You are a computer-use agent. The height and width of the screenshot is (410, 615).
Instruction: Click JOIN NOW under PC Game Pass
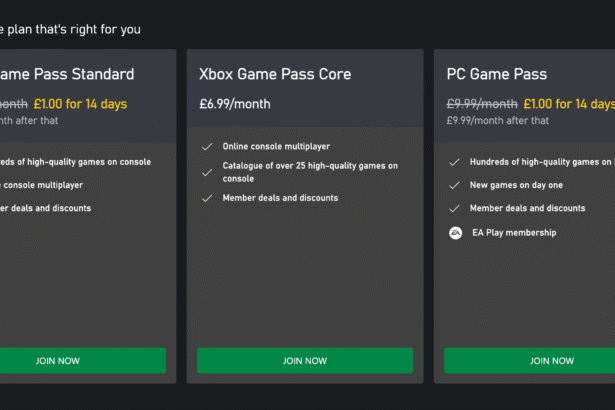tap(529, 360)
